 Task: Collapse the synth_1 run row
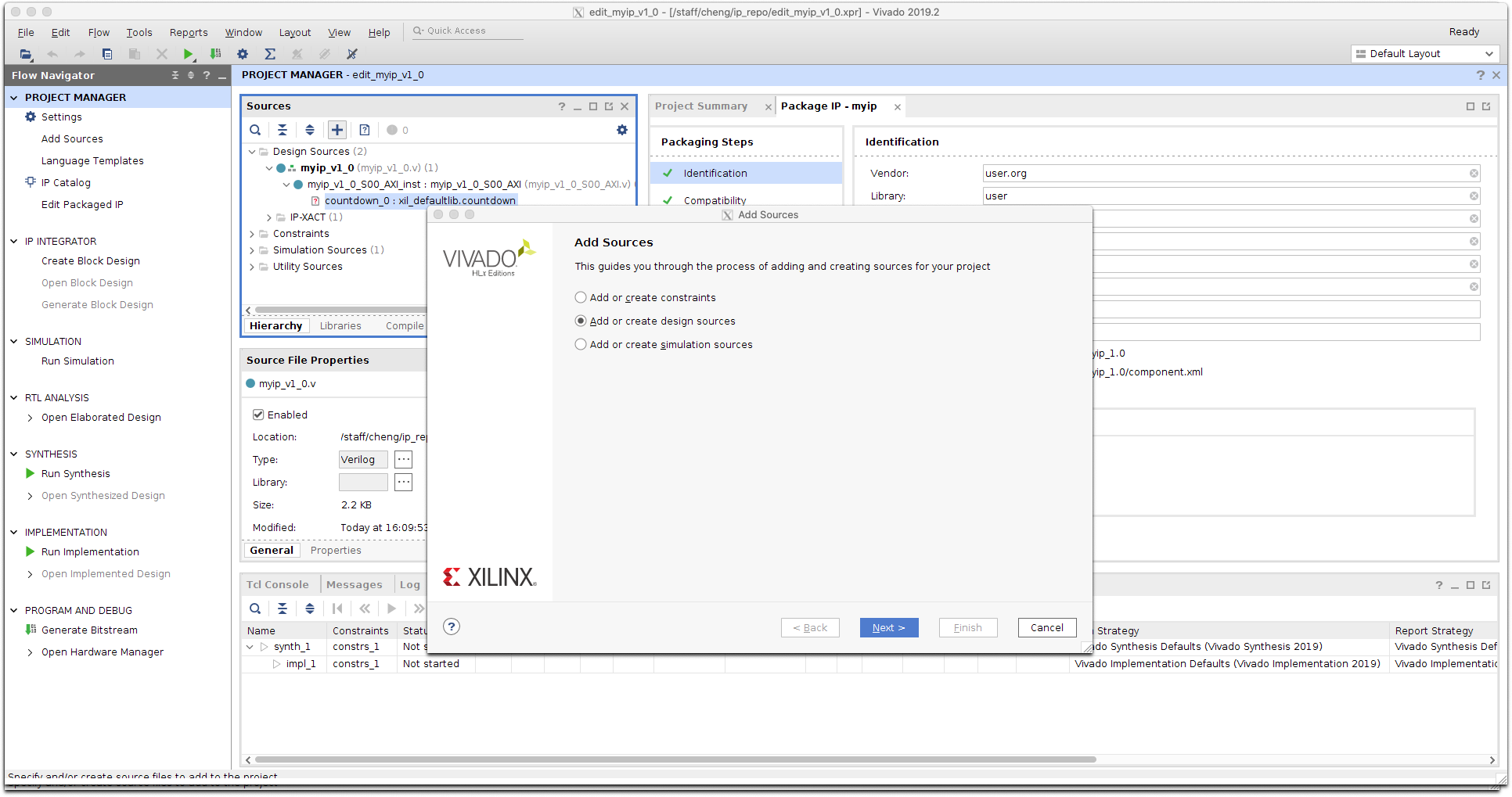click(x=250, y=647)
